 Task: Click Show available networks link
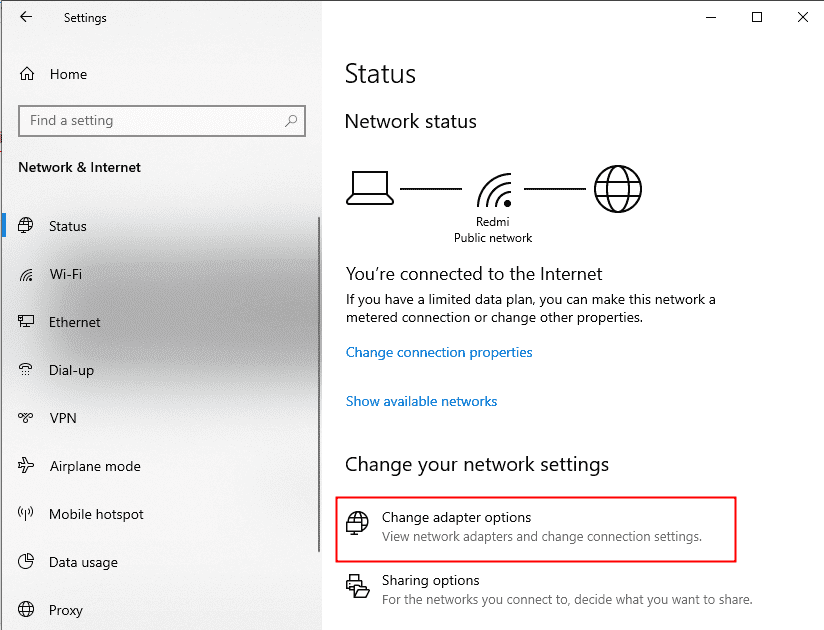pyautogui.click(x=421, y=401)
